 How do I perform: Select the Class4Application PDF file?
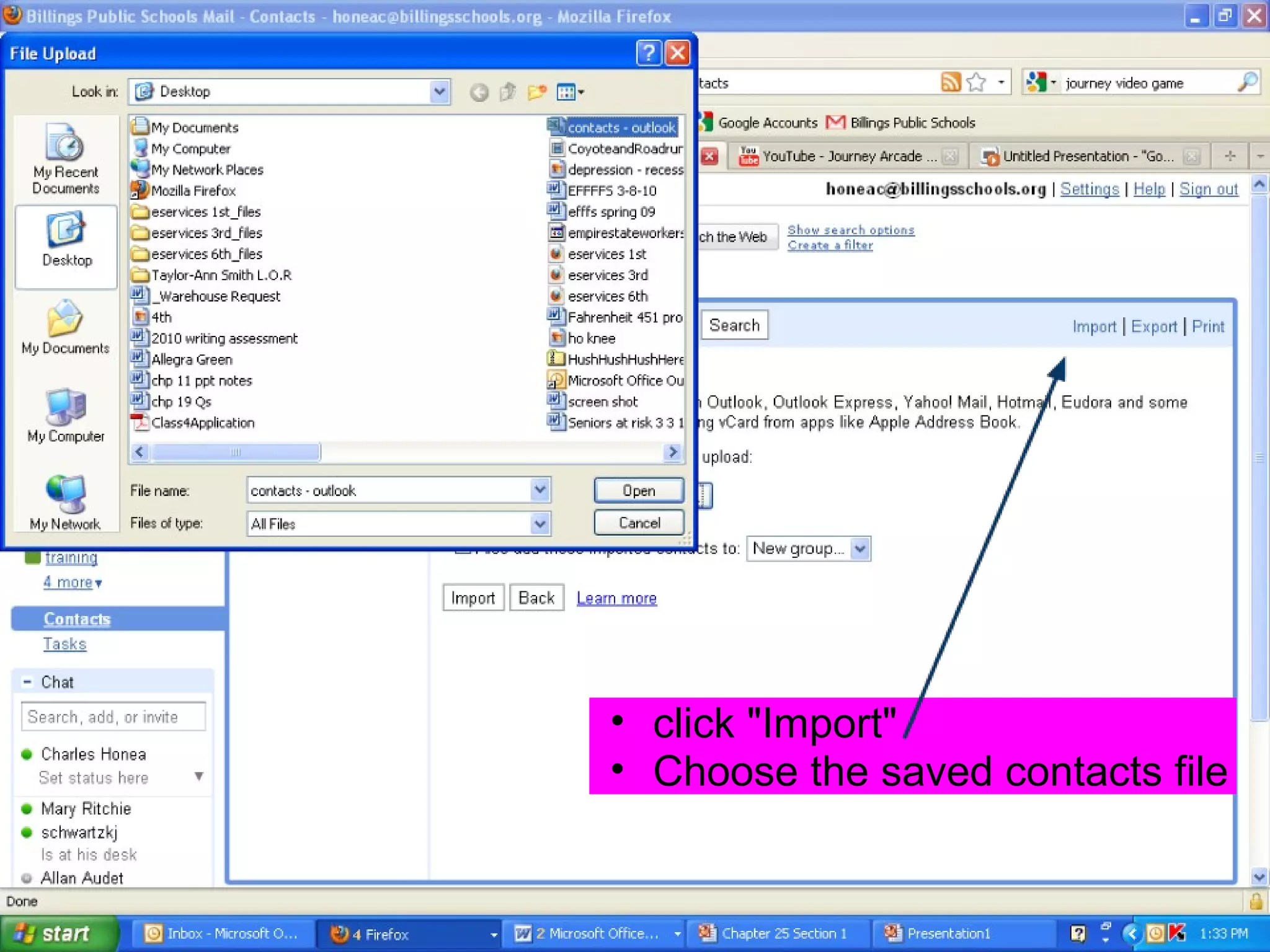[193, 423]
